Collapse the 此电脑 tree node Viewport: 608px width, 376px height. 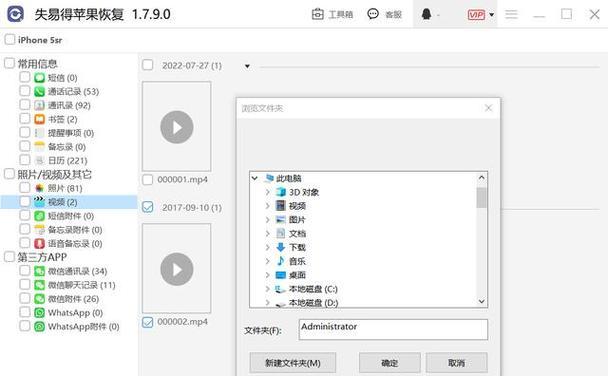(254, 178)
